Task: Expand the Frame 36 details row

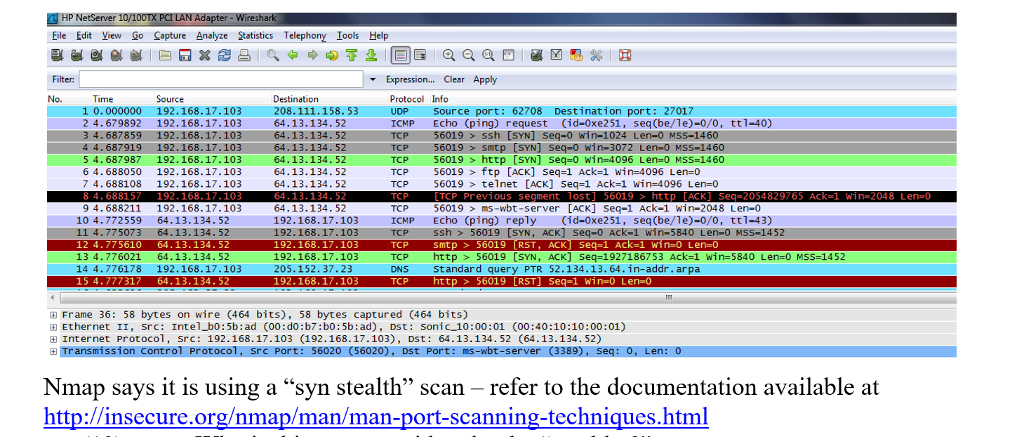Action: [54, 315]
